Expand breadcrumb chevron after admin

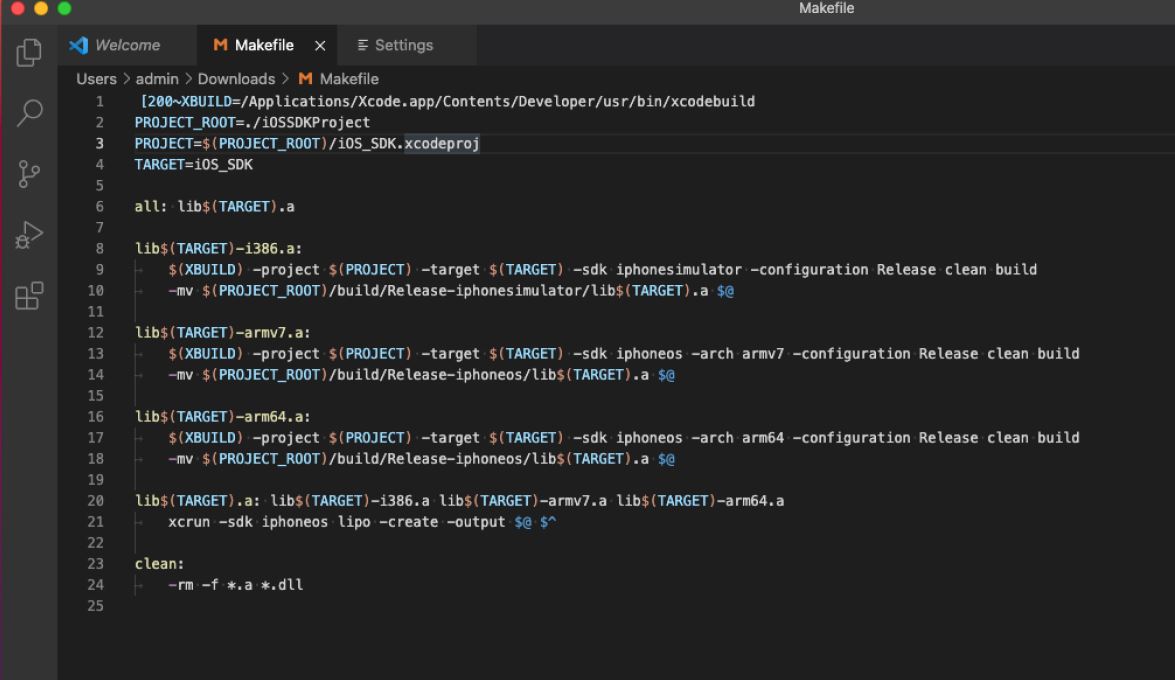click(x=188, y=79)
